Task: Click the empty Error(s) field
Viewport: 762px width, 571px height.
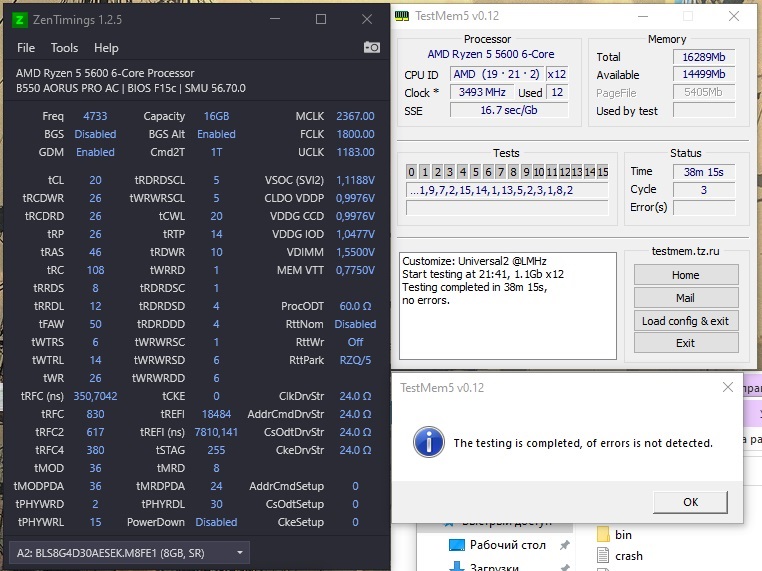Action: pyautogui.click(x=704, y=208)
